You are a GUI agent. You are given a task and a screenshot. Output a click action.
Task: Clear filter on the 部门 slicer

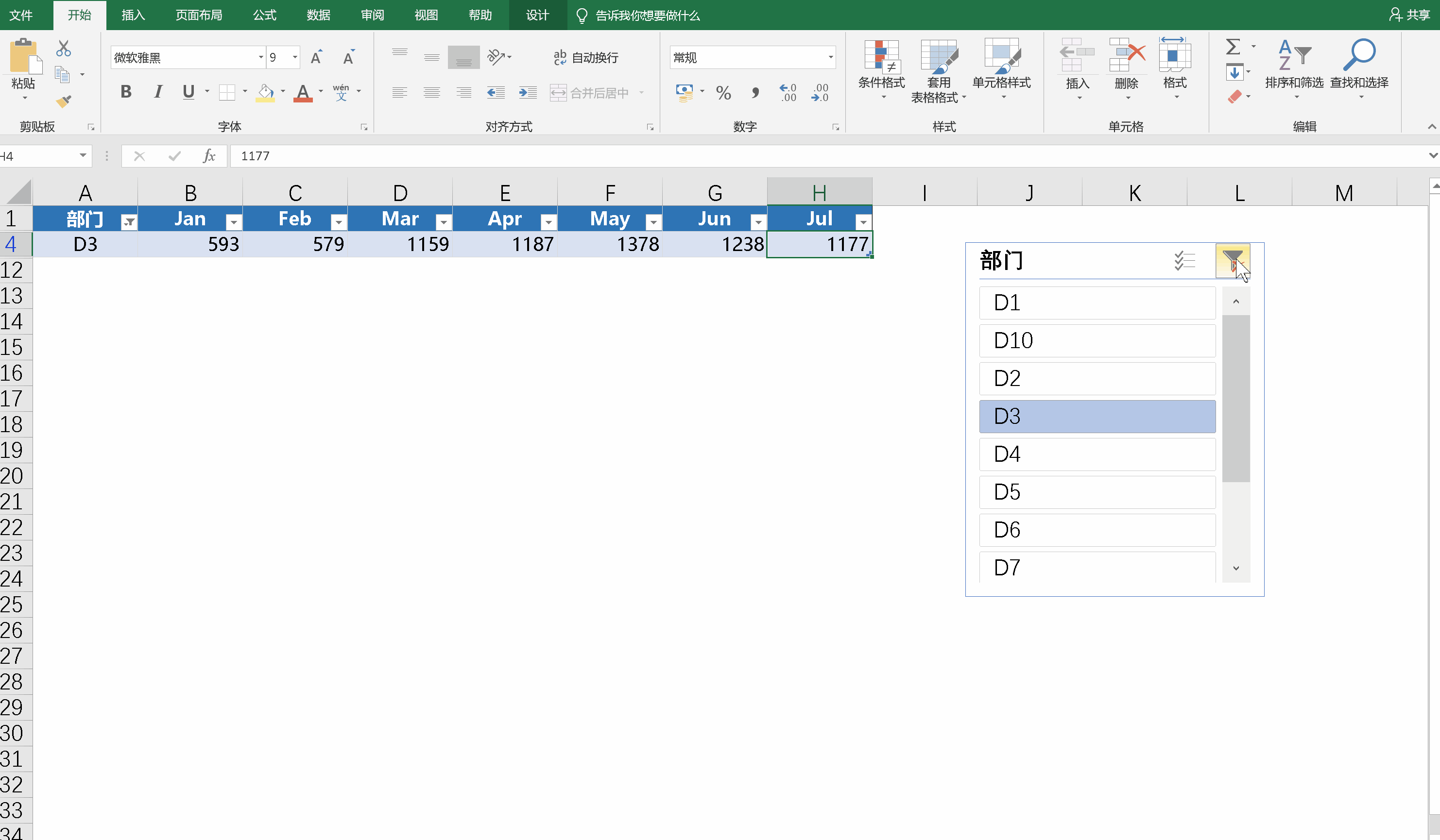(x=1233, y=260)
